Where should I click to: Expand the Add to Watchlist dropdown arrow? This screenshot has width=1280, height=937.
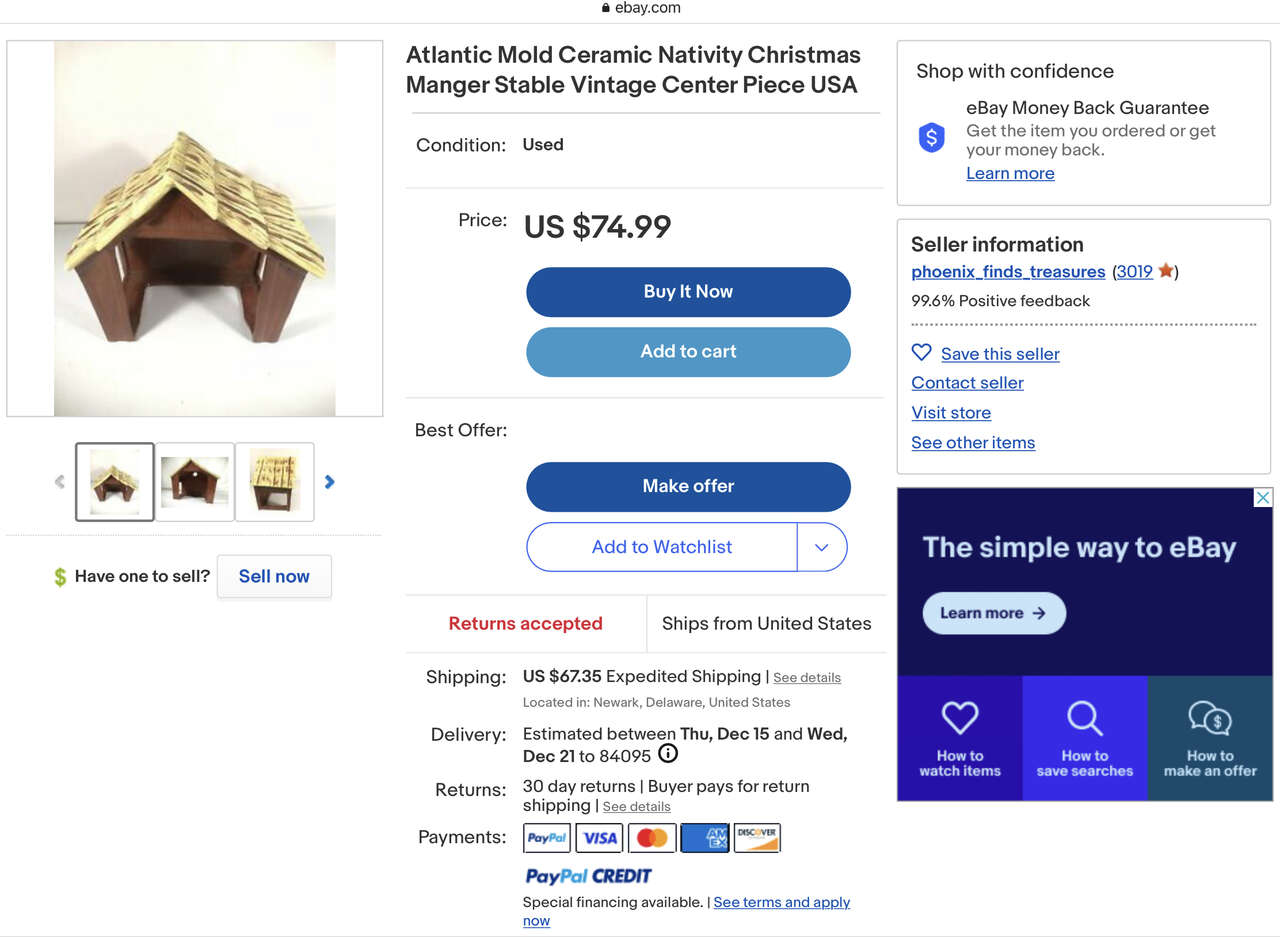point(822,547)
